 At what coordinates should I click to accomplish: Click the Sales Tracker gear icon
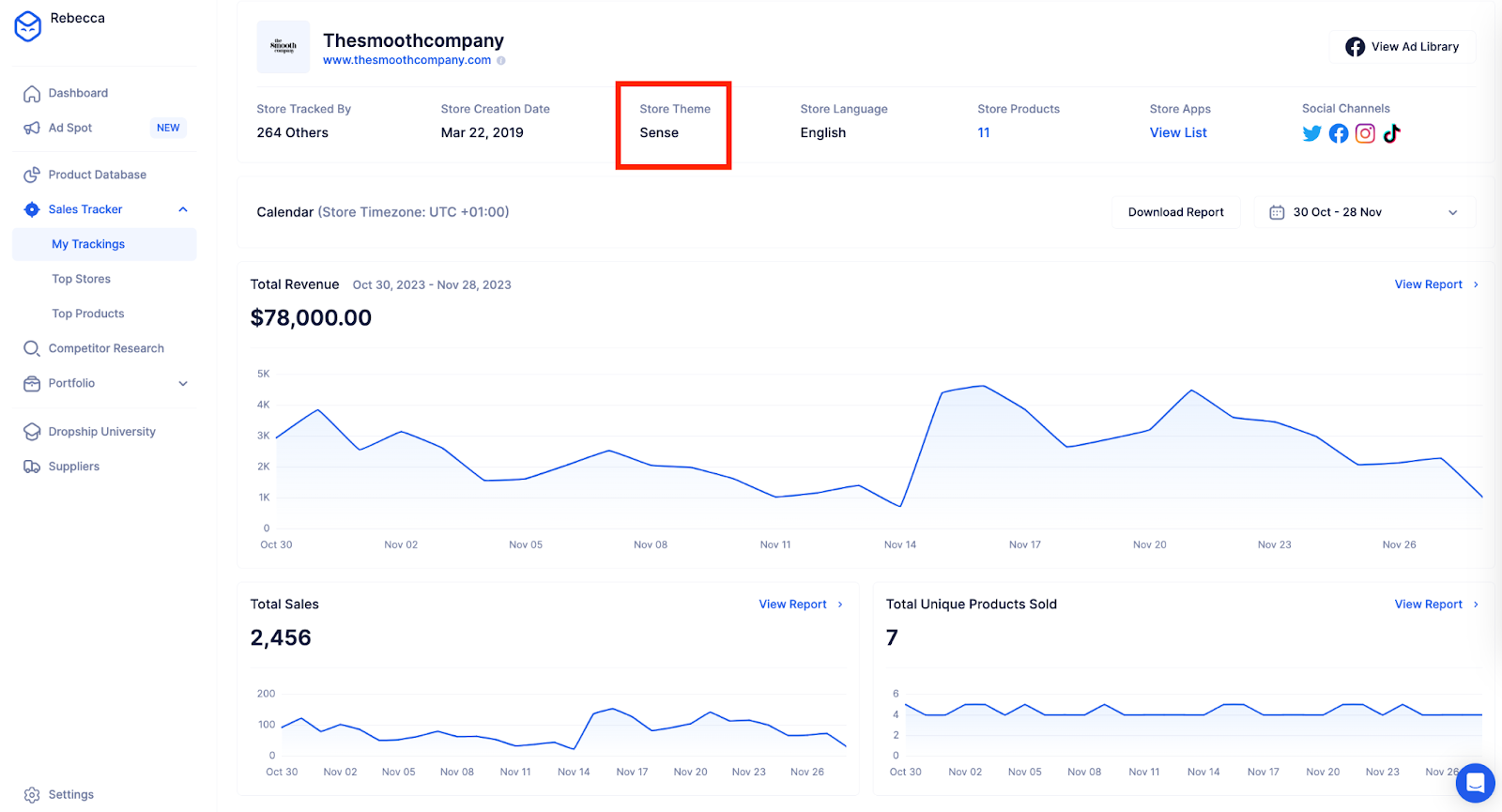tap(32, 209)
